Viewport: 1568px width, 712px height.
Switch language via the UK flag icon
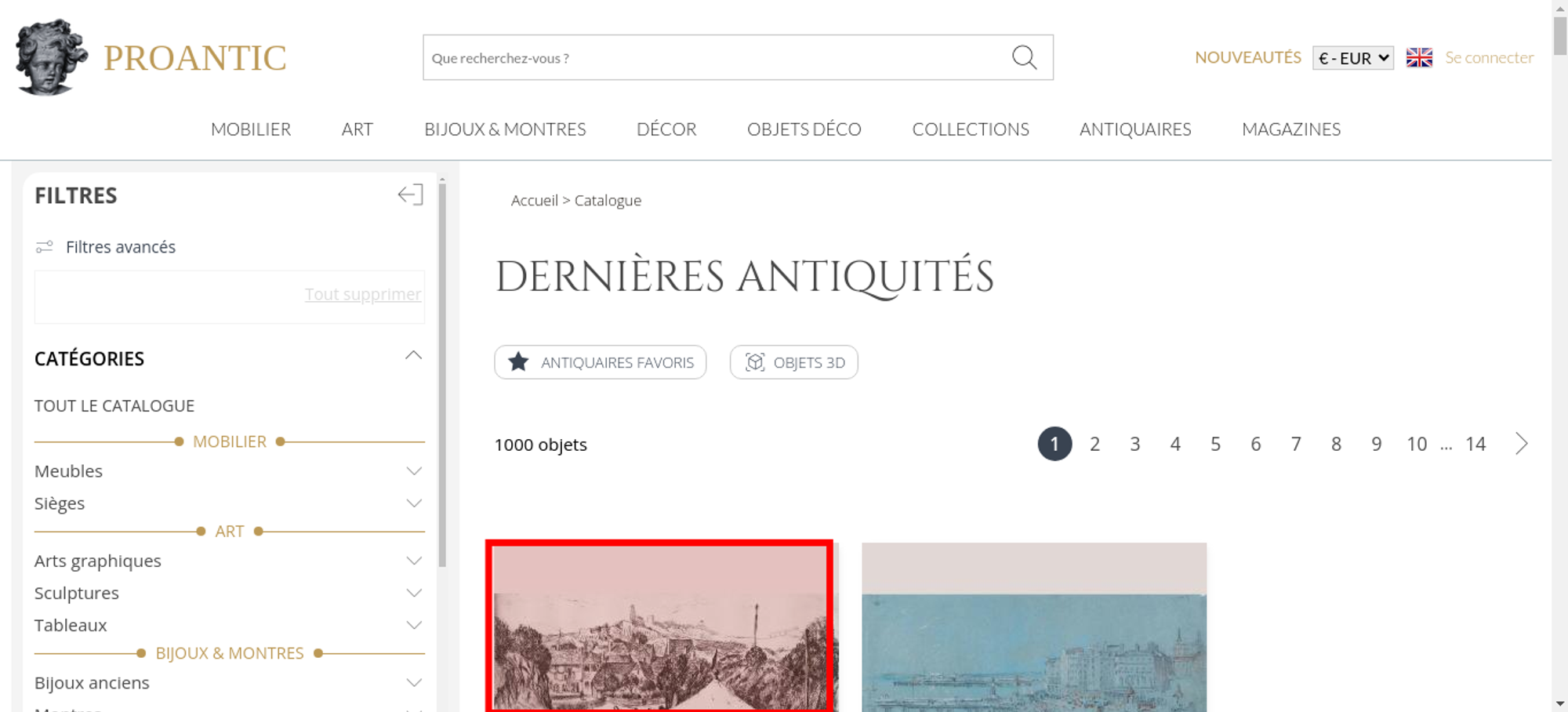(1419, 58)
